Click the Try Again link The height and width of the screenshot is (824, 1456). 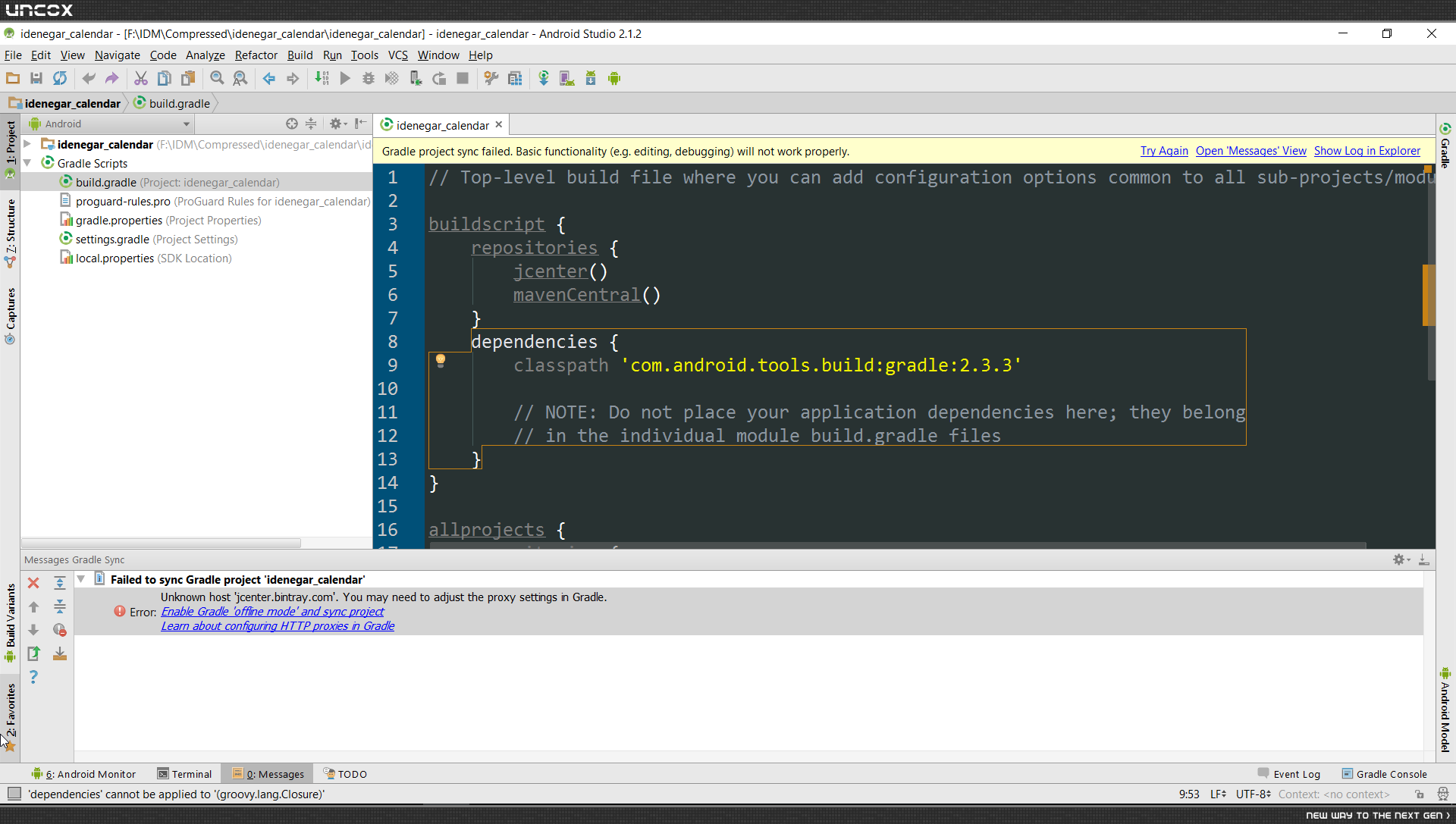coord(1164,151)
